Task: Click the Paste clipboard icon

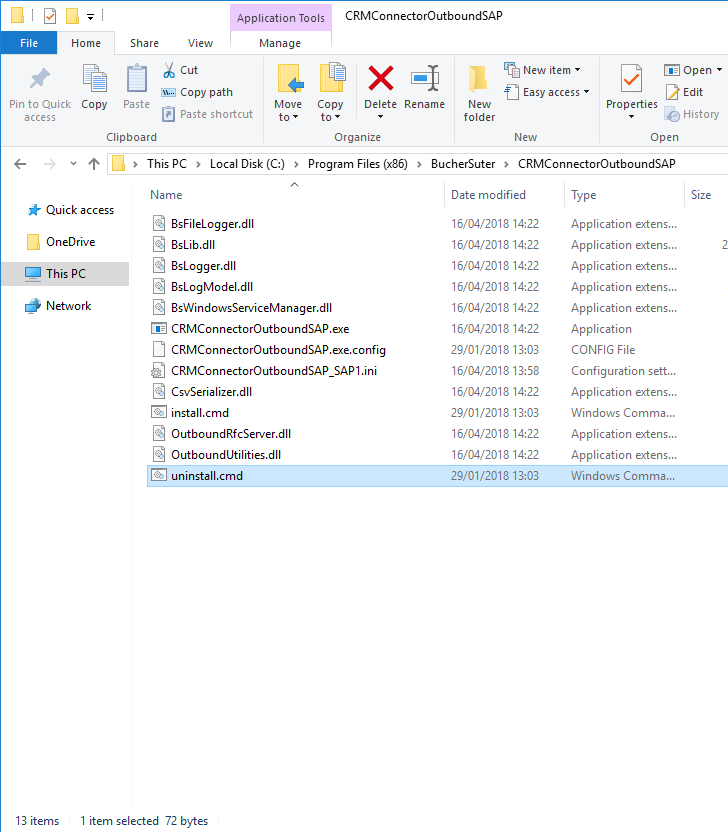Action: tap(136, 78)
